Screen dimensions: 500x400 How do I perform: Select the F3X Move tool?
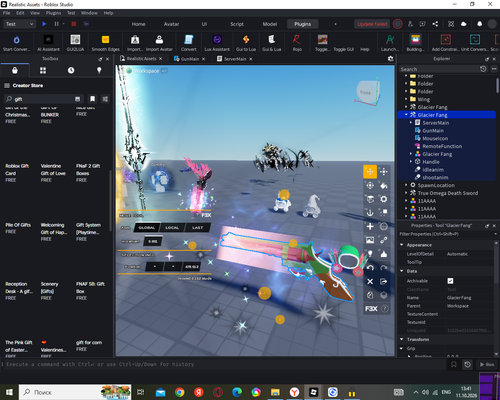tap(370, 172)
